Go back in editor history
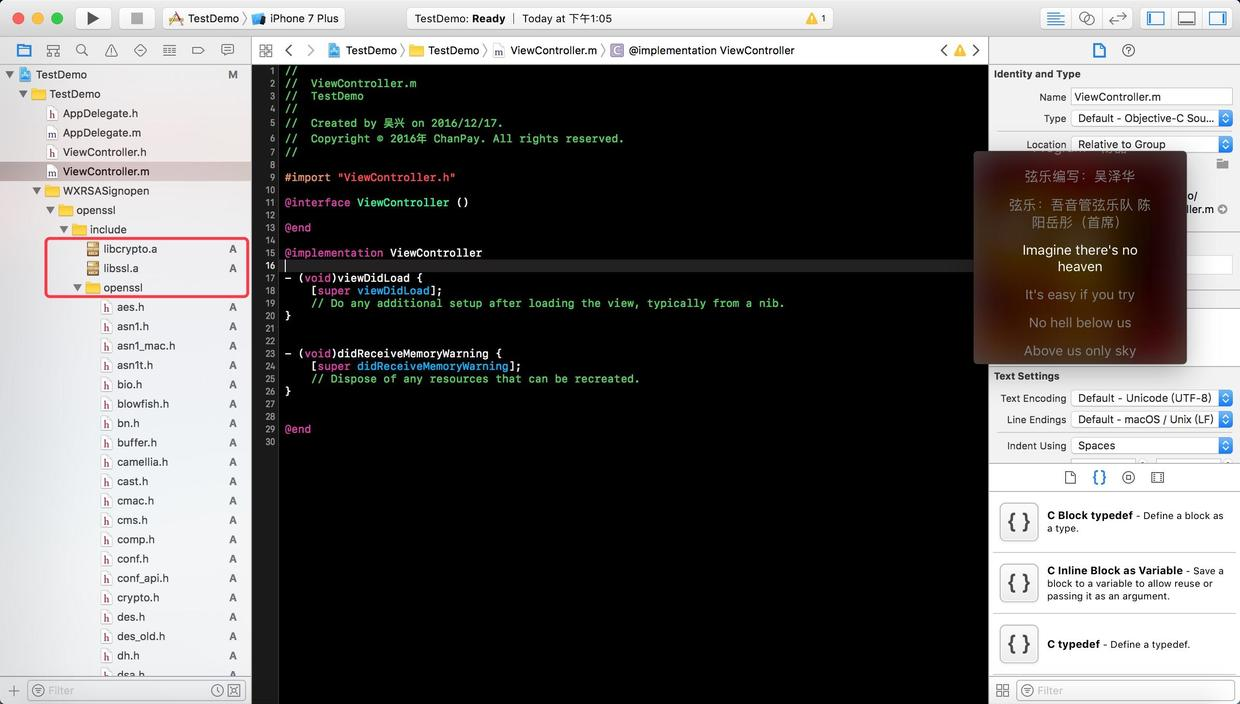The width and height of the screenshot is (1240, 704). [289, 50]
